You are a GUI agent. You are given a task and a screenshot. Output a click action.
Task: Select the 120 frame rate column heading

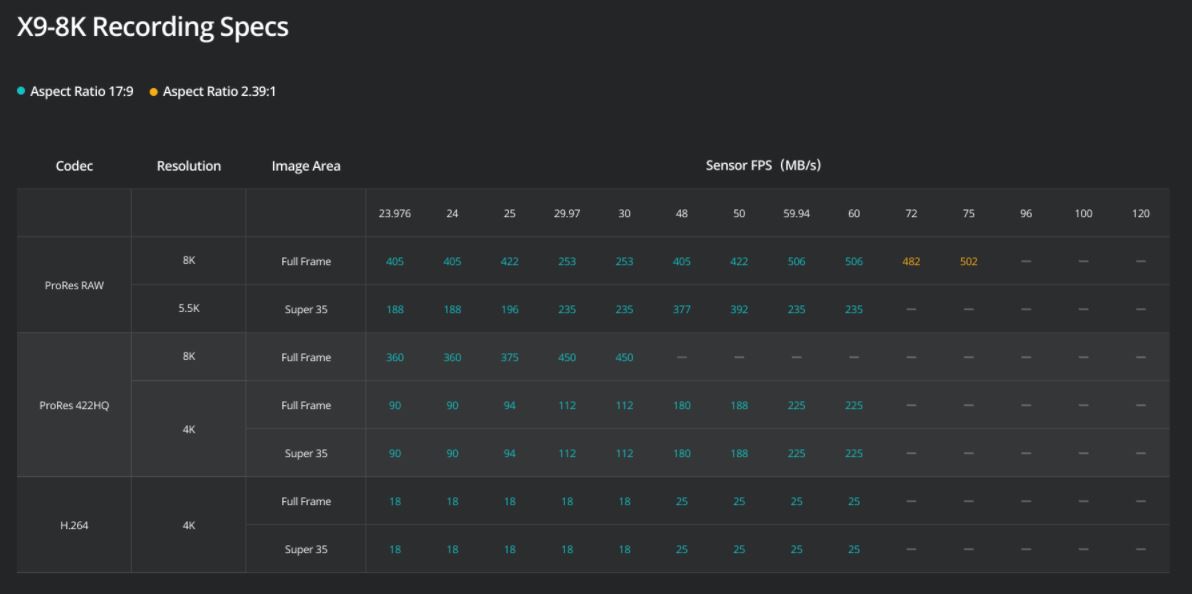coord(1141,214)
